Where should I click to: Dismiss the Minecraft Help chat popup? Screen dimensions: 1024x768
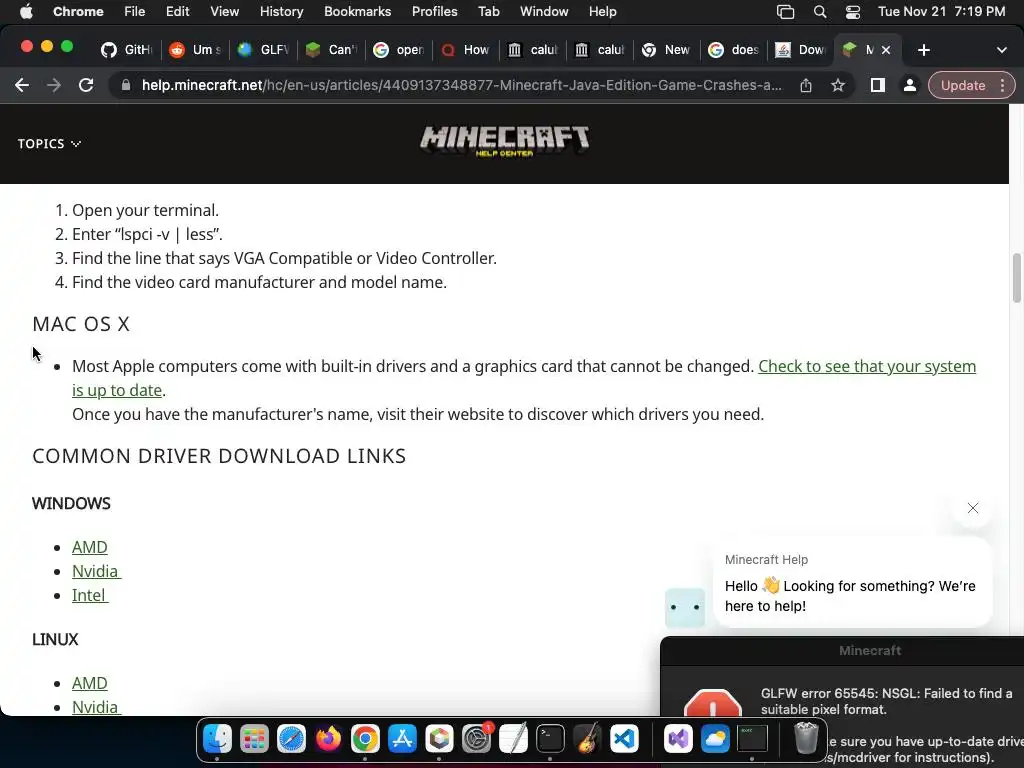[x=972, y=508]
